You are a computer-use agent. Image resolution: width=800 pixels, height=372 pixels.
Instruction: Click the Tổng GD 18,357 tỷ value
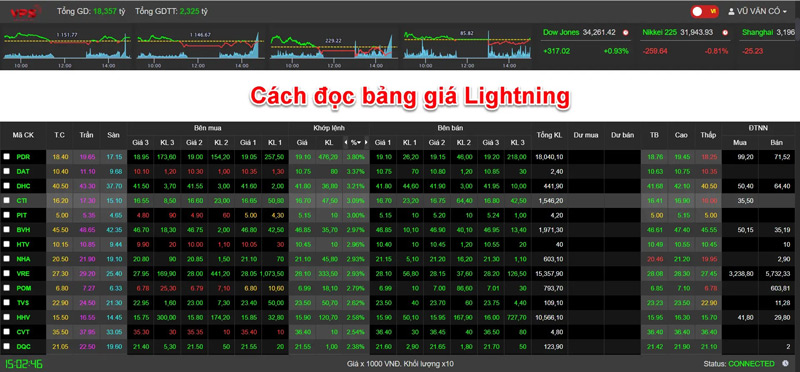coord(109,11)
